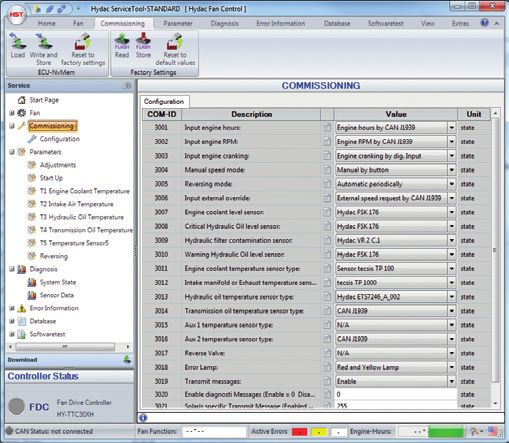Click the green Engine-Hours status bar
The image size is (509, 443).
(x=446, y=432)
